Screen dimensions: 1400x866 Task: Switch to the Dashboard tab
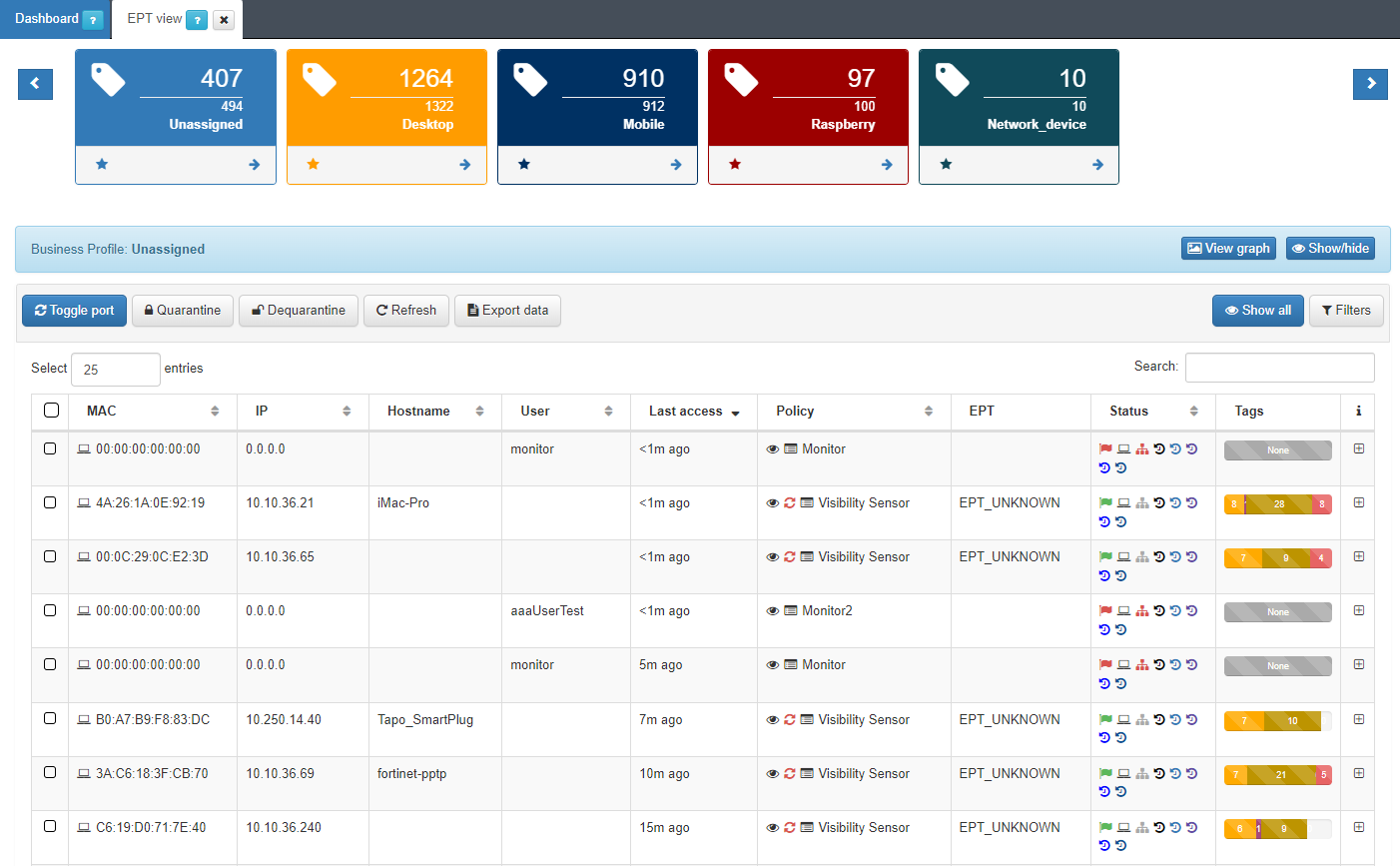pyautogui.click(x=46, y=19)
